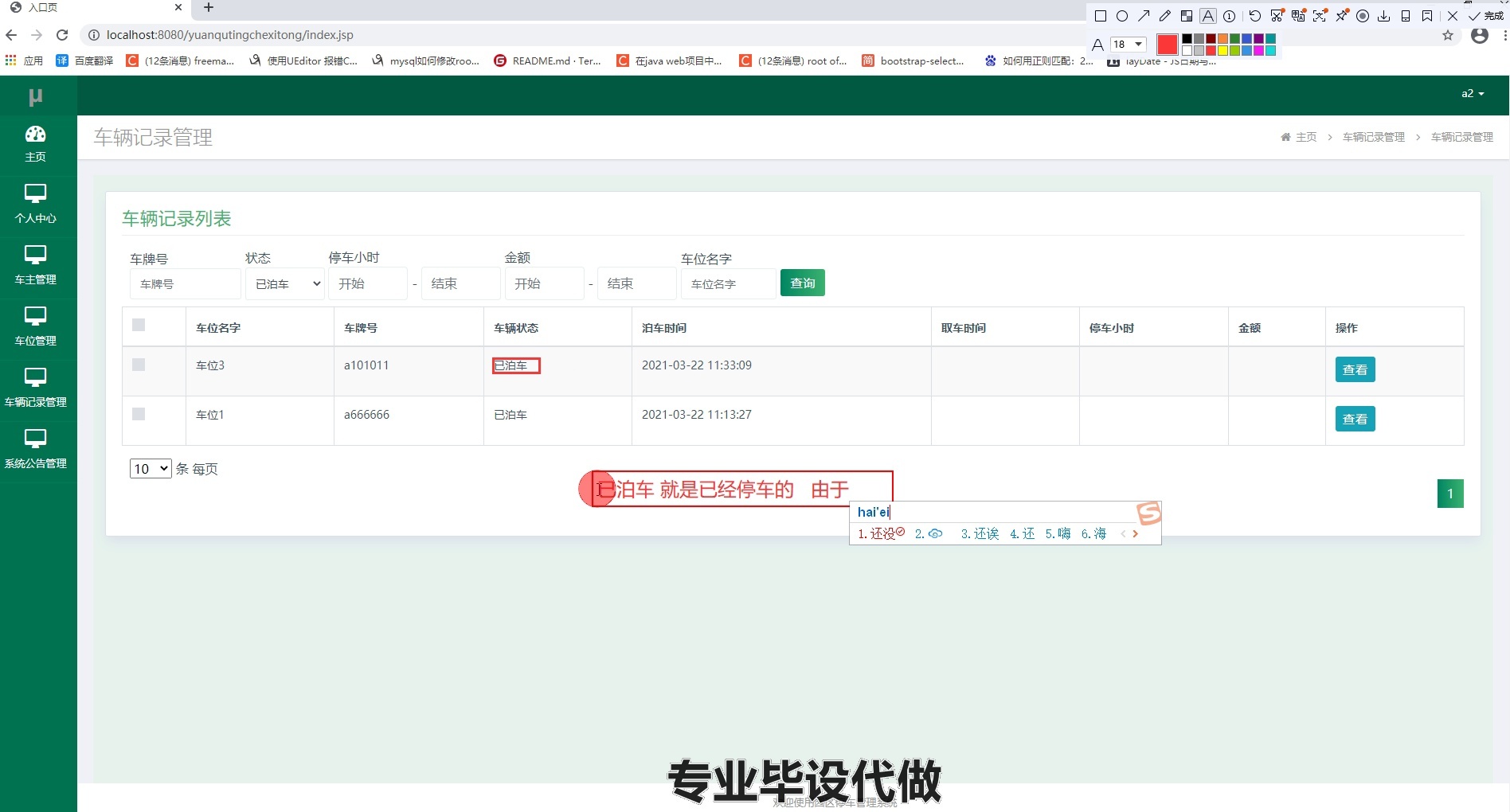
Task: Select the ellipse annotation tool
Action: point(1122,16)
